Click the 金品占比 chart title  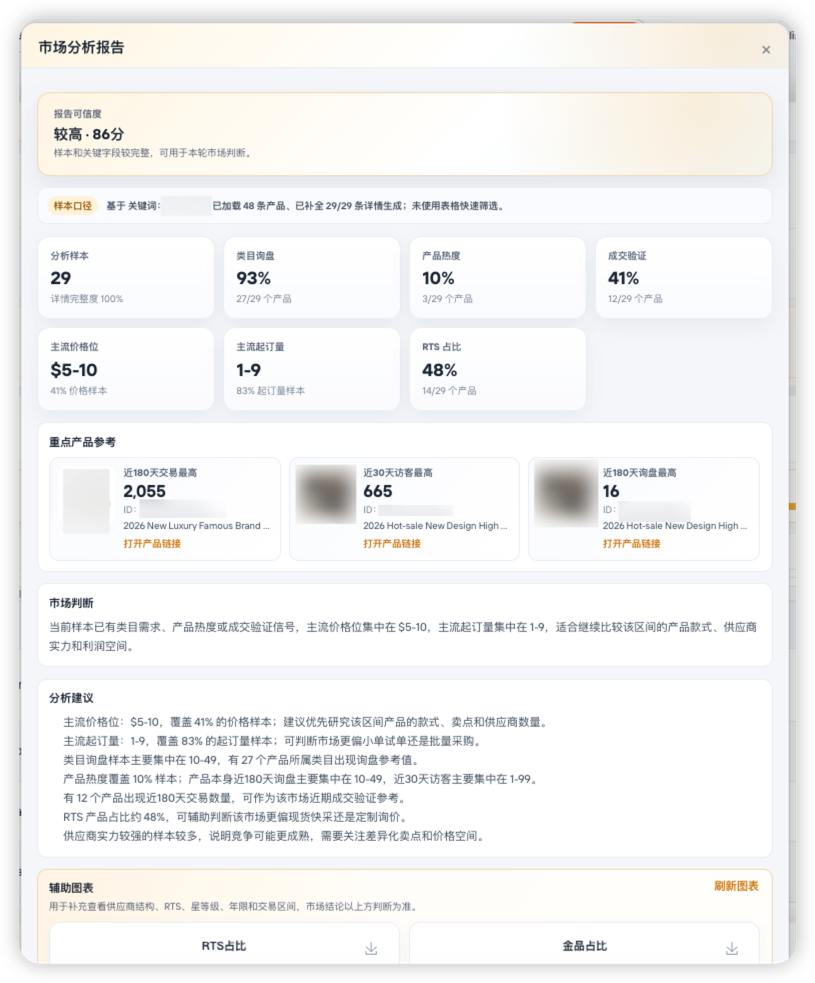(584, 946)
